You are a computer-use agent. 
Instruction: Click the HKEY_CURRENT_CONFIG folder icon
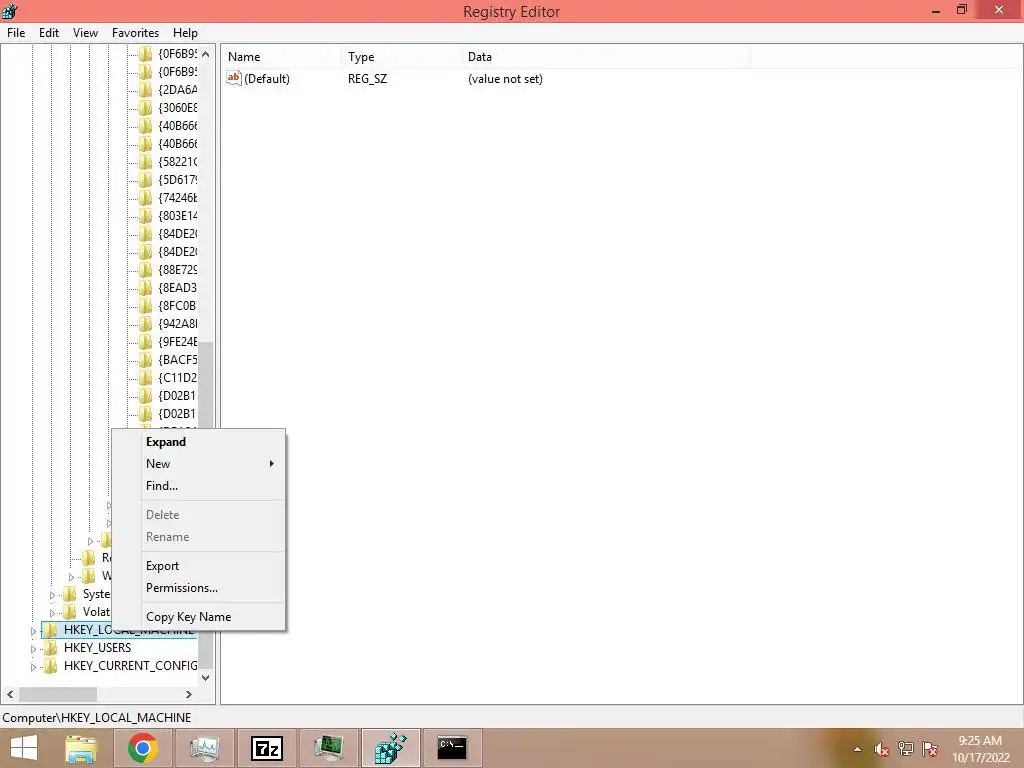[x=50, y=665]
